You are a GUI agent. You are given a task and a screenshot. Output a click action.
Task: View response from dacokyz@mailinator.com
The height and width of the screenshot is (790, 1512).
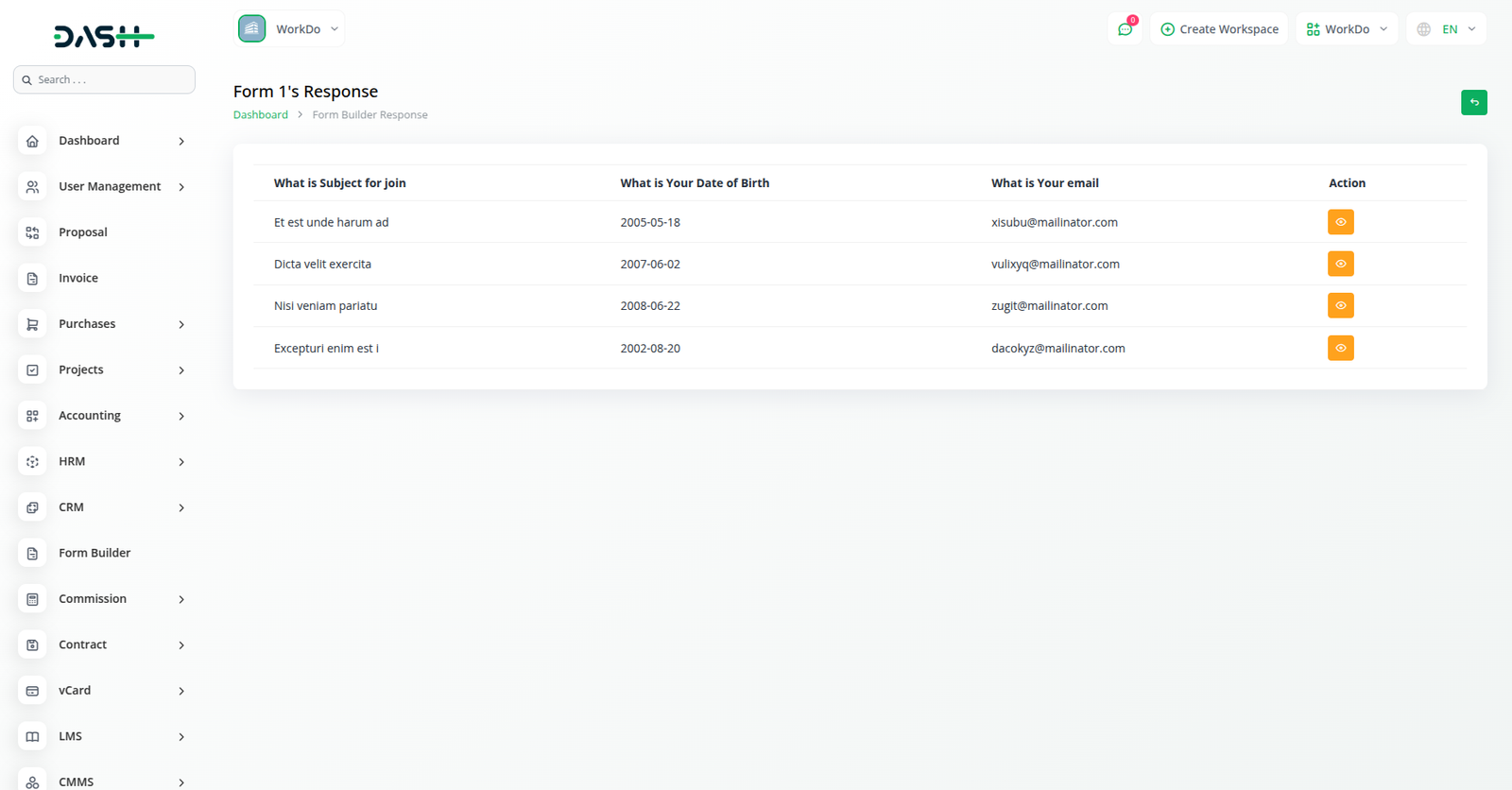pyautogui.click(x=1340, y=348)
